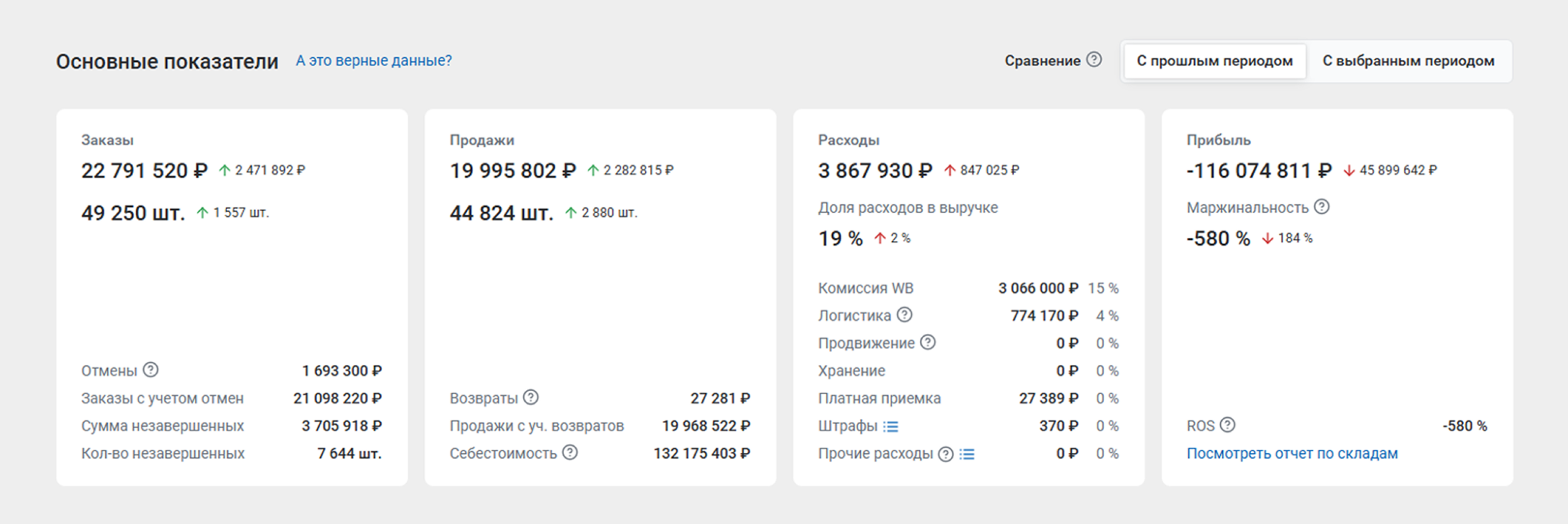Open Посмотреть отчет по складам link
The image size is (1568, 524).
[x=1292, y=453]
